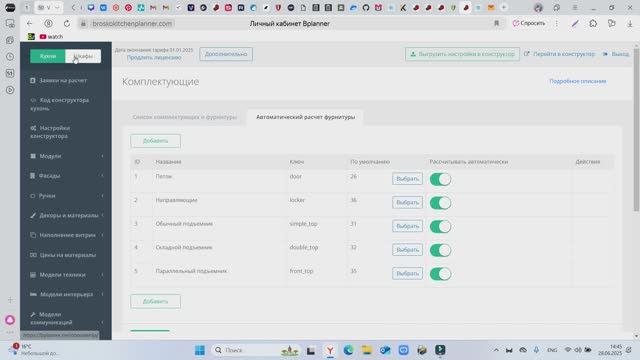The image size is (640, 360).
Task: Click the upper Добавить button
Action: coord(156,141)
